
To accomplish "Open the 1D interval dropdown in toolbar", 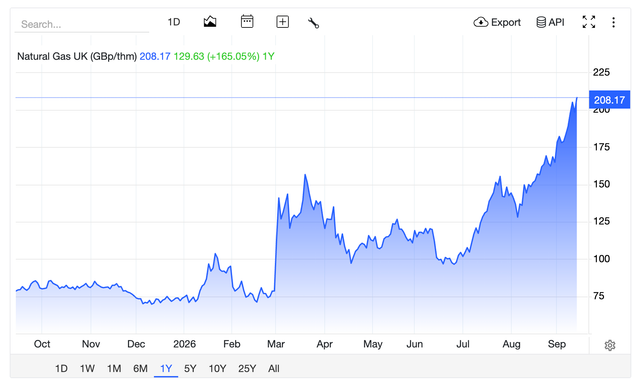I will point(174,22).
